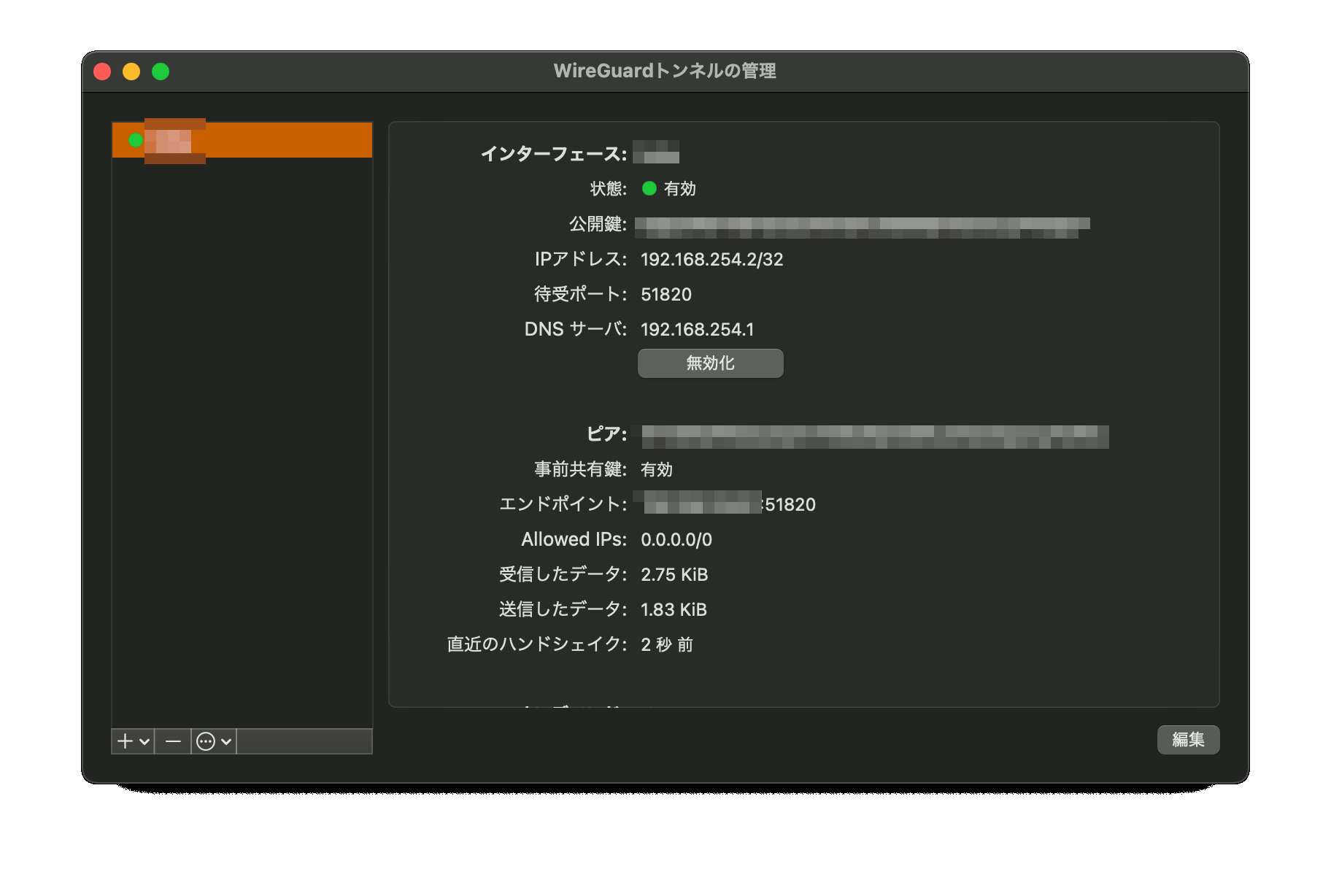Click the received data value 2.75 KiB
Screen dimensions: 1331x896
click(x=674, y=575)
